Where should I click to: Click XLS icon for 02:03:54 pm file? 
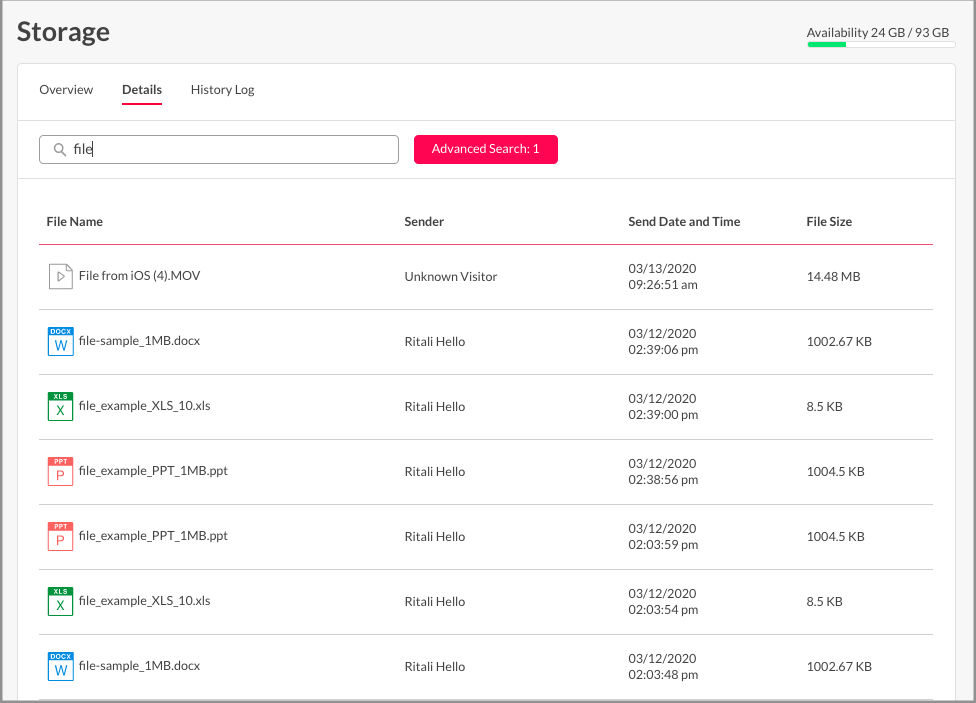(x=60, y=602)
